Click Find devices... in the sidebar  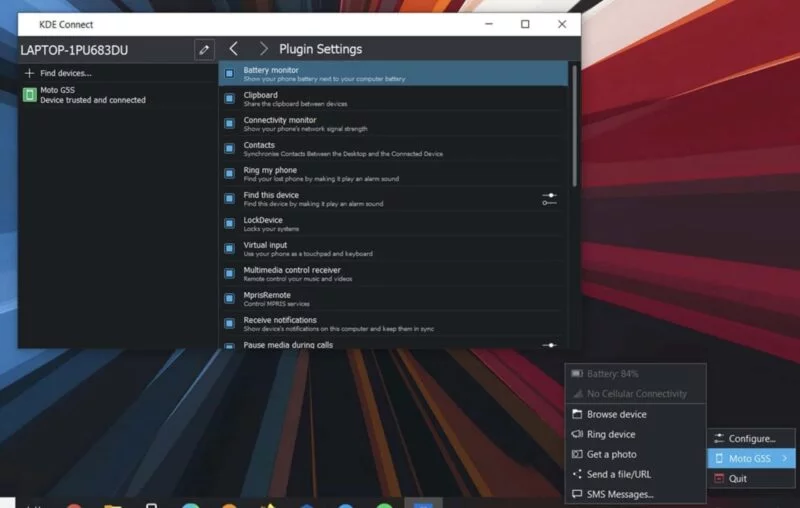(65, 73)
